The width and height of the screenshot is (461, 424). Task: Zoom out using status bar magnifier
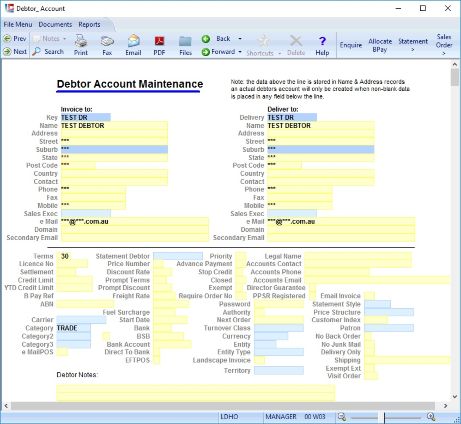(x=342, y=417)
